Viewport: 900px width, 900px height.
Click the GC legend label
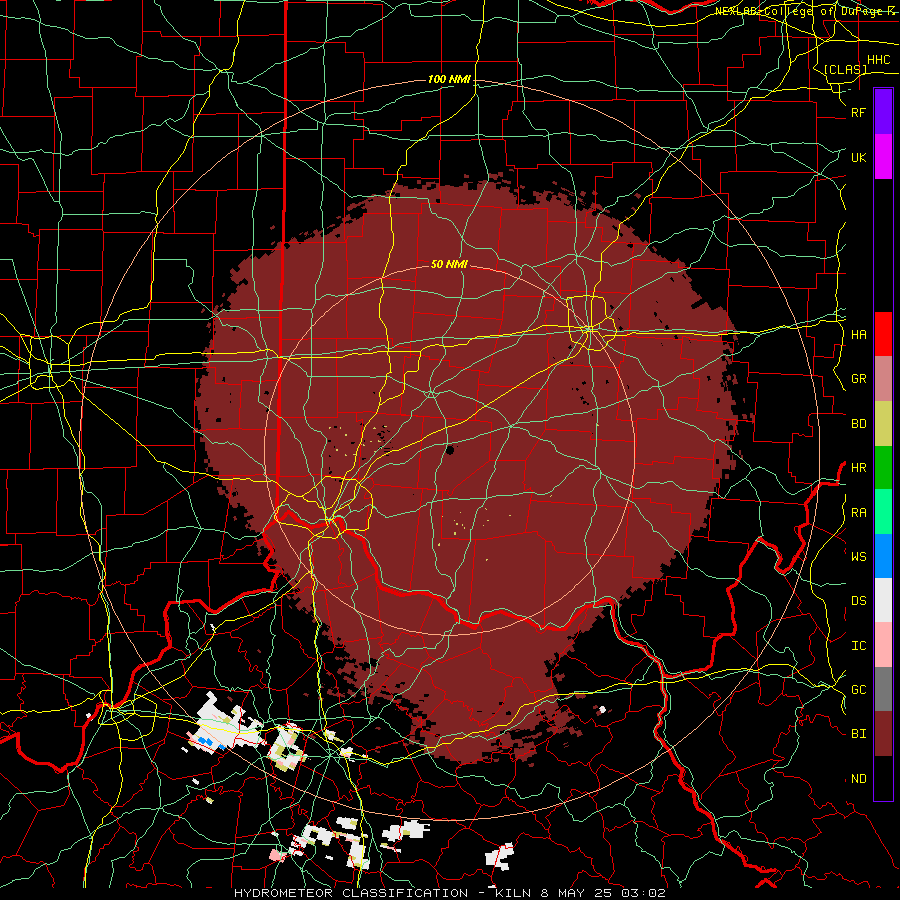click(x=858, y=690)
